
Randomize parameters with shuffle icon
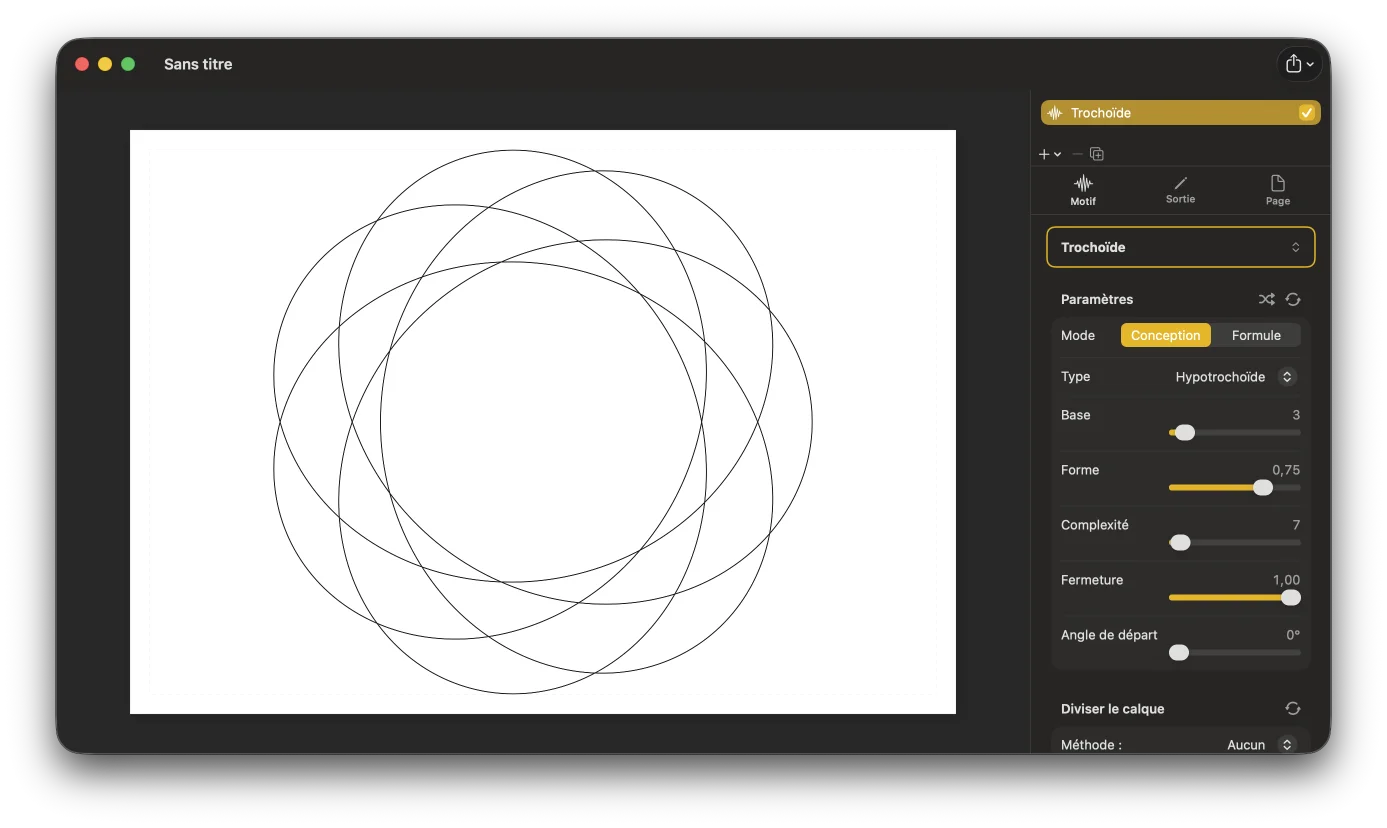[1267, 299]
